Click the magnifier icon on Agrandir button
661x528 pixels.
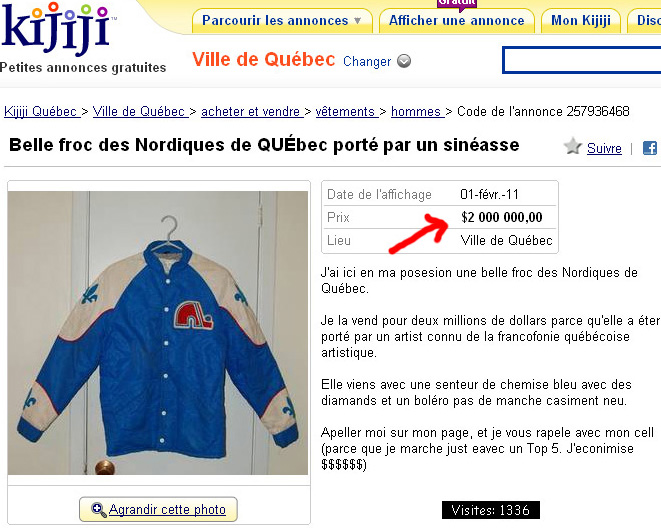[x=99, y=510]
